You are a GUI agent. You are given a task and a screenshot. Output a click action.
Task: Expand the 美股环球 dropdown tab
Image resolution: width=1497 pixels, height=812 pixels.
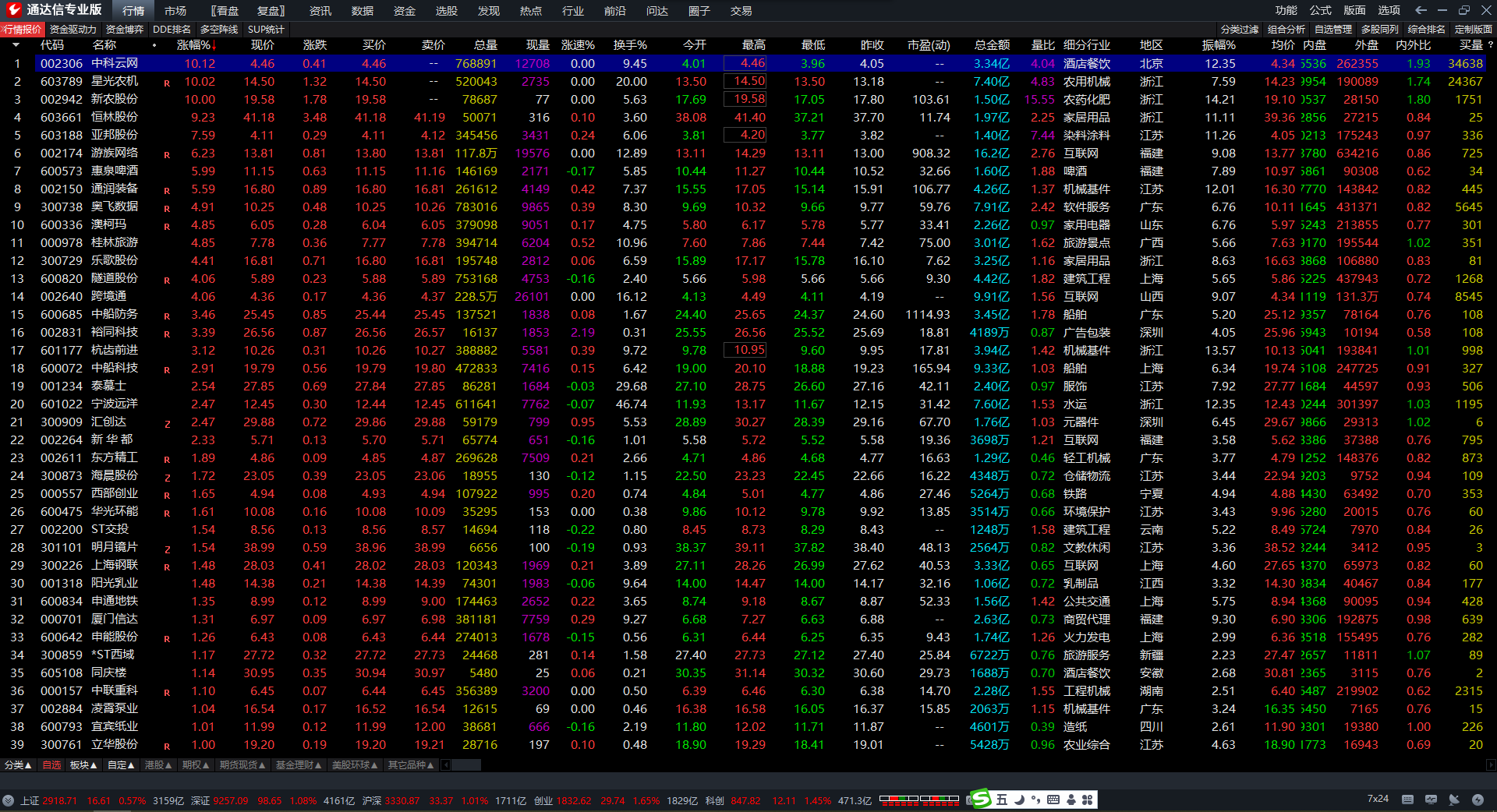point(355,765)
